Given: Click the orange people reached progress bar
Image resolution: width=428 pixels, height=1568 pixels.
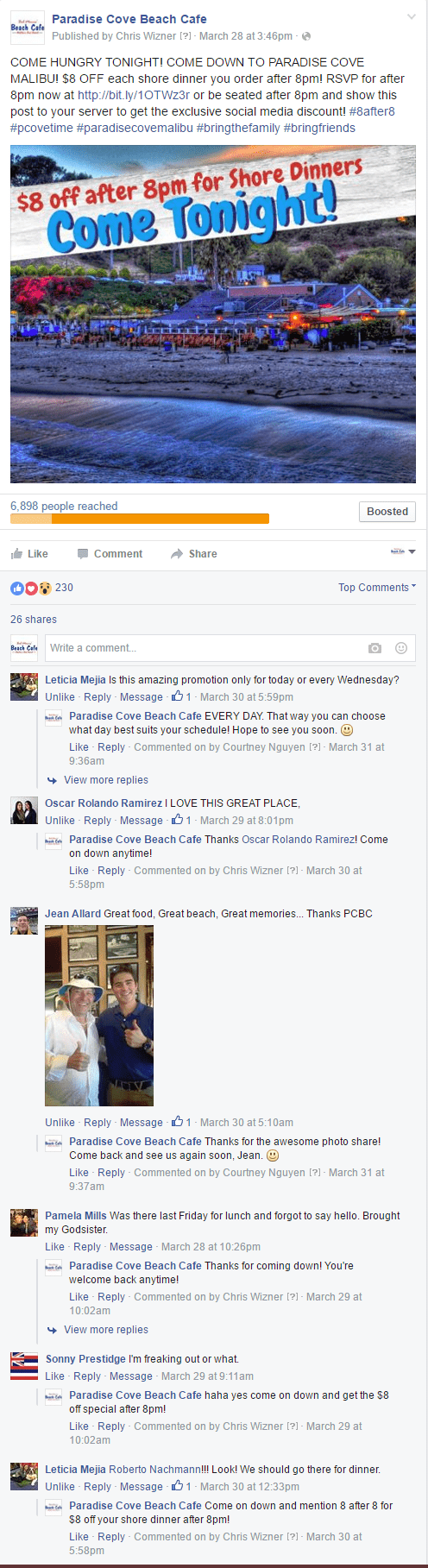Looking at the screenshot, I should (x=140, y=519).
